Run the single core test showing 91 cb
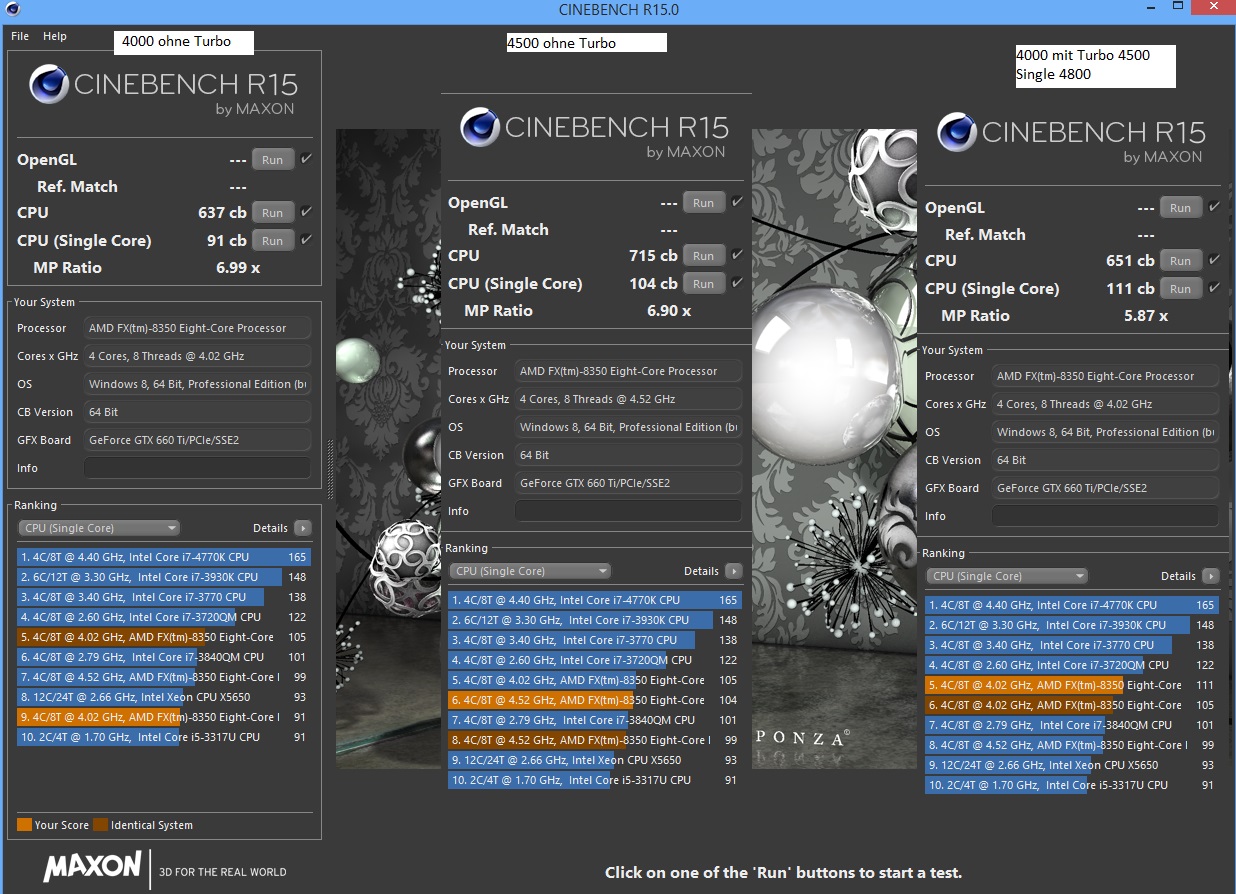Screen dimensions: 1236x894 (273, 241)
